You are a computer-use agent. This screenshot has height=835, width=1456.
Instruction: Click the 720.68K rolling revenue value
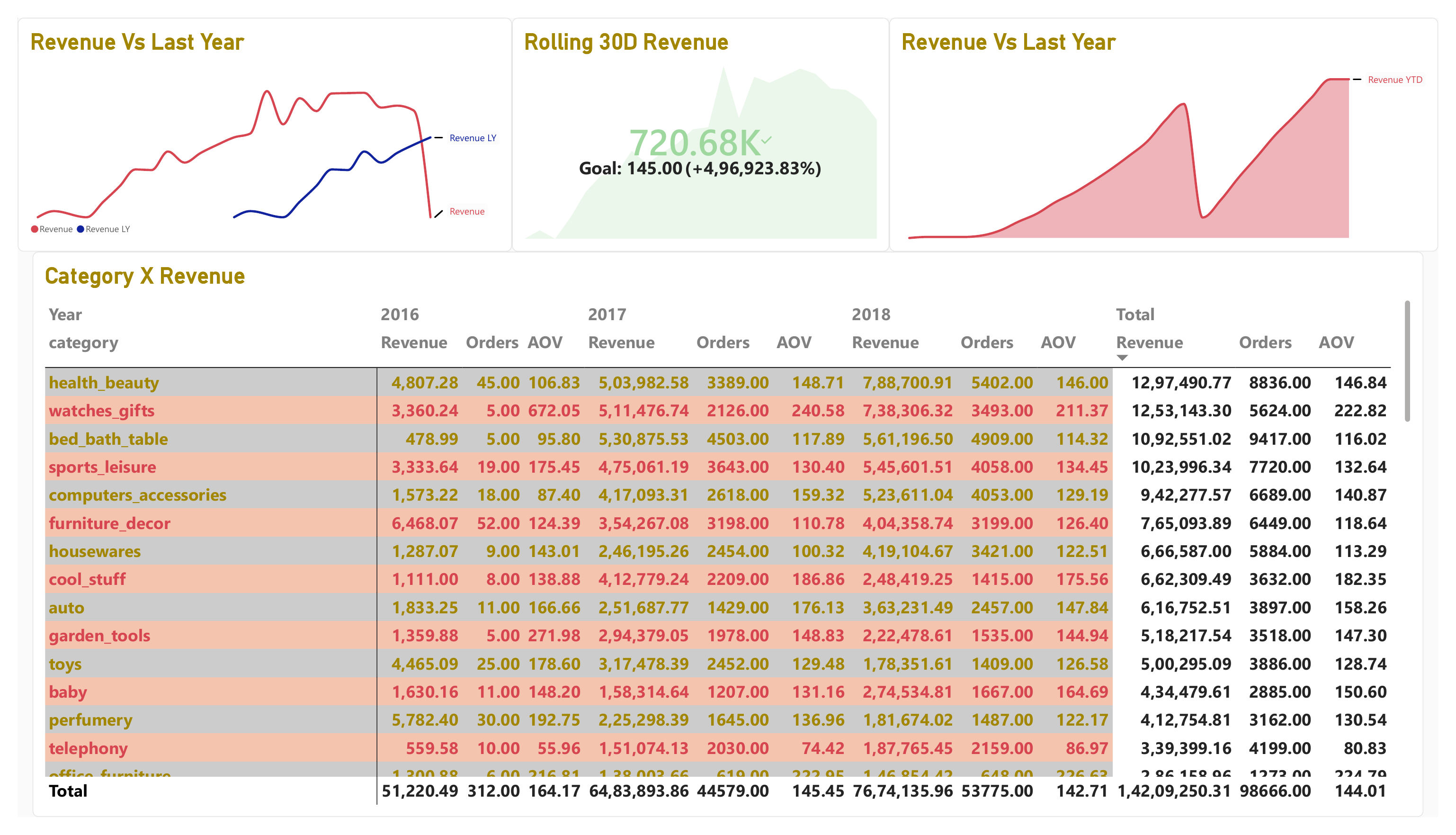pyautogui.click(x=694, y=142)
